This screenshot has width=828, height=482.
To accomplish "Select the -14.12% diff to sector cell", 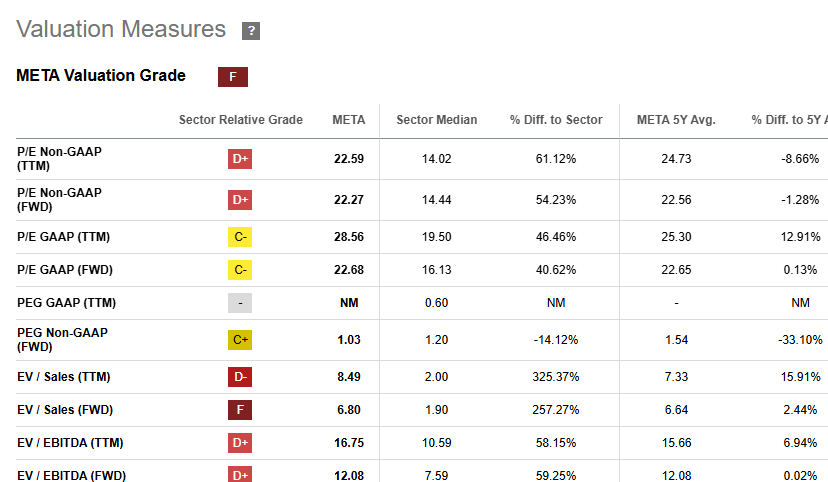I will [x=556, y=340].
